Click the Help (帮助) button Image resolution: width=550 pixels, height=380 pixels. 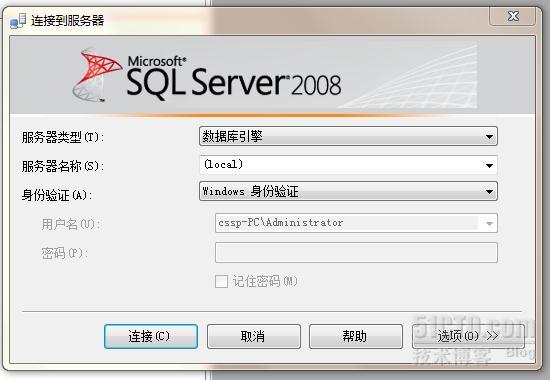point(356,336)
